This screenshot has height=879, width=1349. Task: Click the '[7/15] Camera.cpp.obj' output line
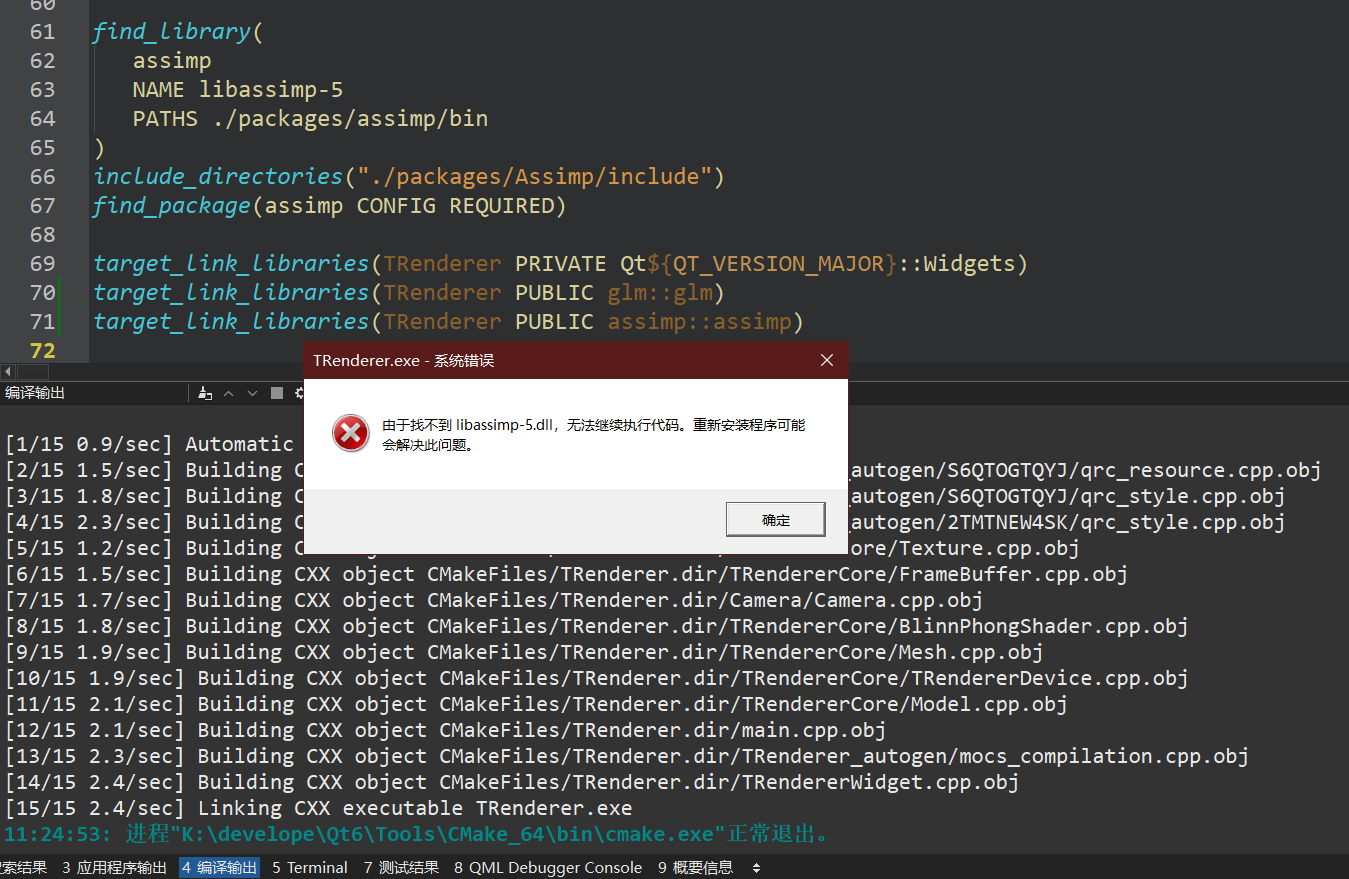point(493,600)
